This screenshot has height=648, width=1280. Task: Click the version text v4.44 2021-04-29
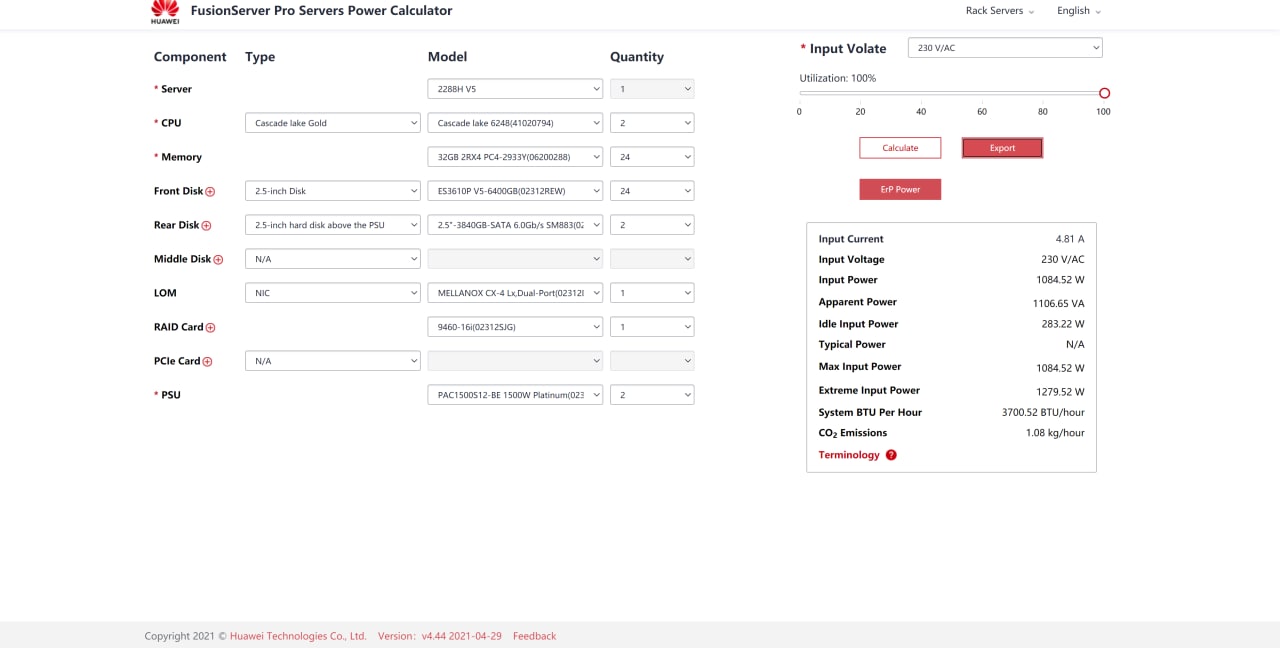pyautogui.click(x=461, y=636)
